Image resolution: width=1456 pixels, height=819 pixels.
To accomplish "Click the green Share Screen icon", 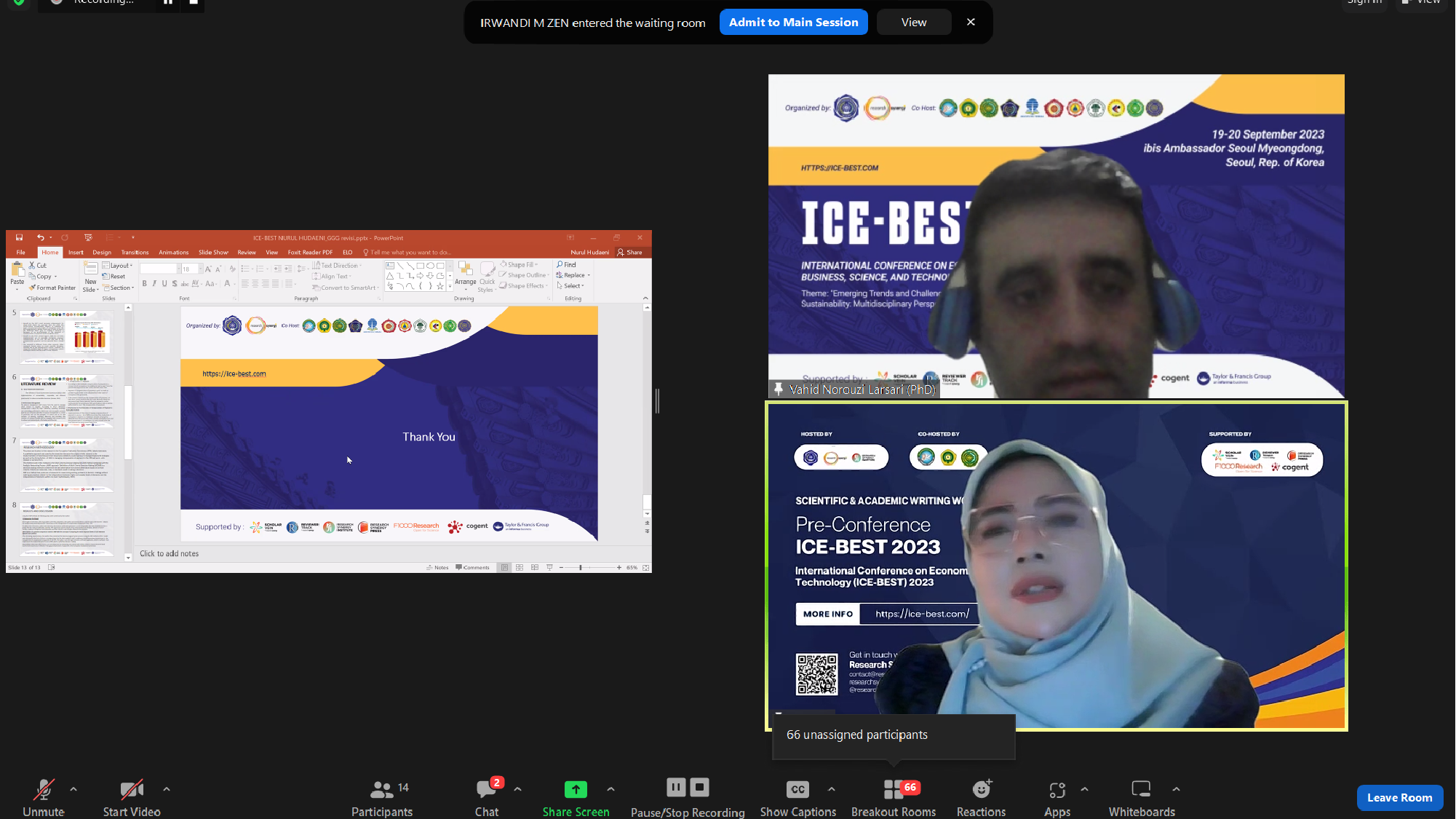I will tap(576, 789).
